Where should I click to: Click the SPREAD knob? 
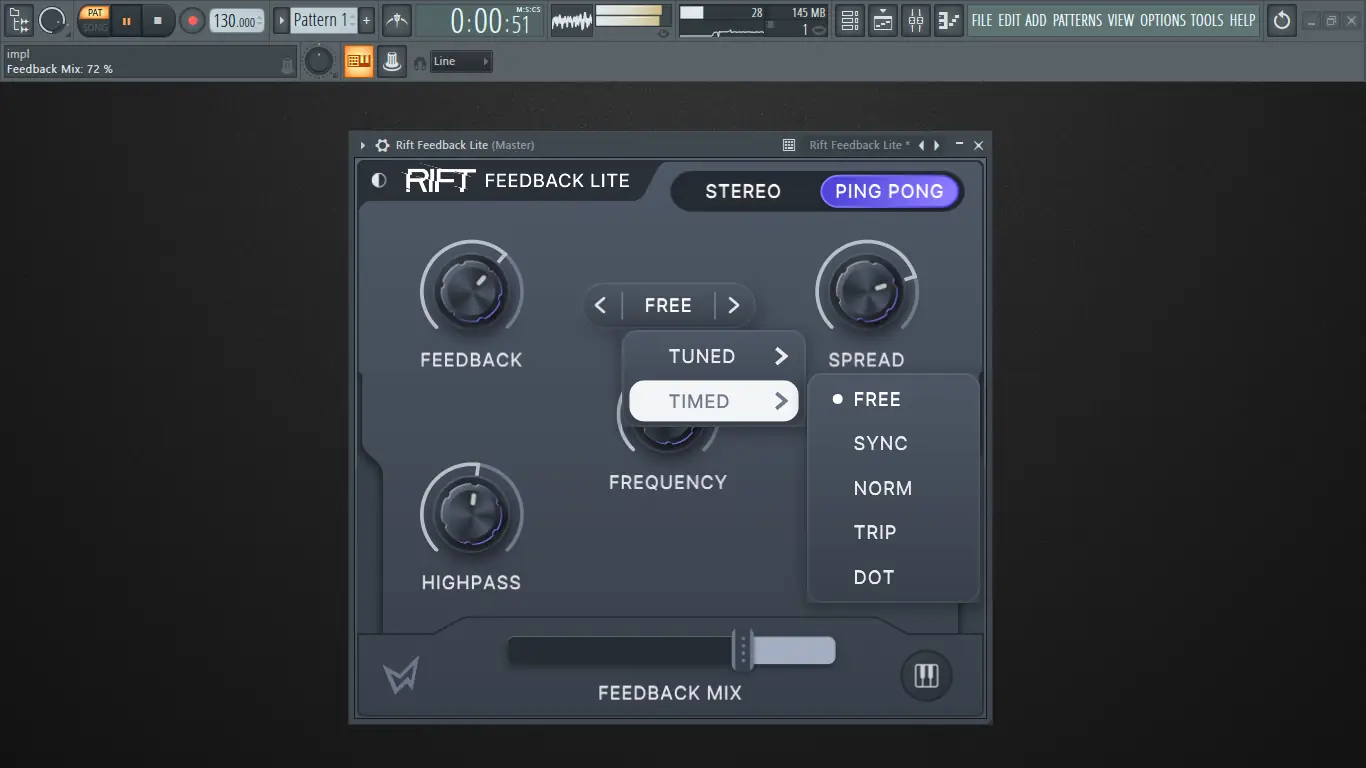(867, 291)
